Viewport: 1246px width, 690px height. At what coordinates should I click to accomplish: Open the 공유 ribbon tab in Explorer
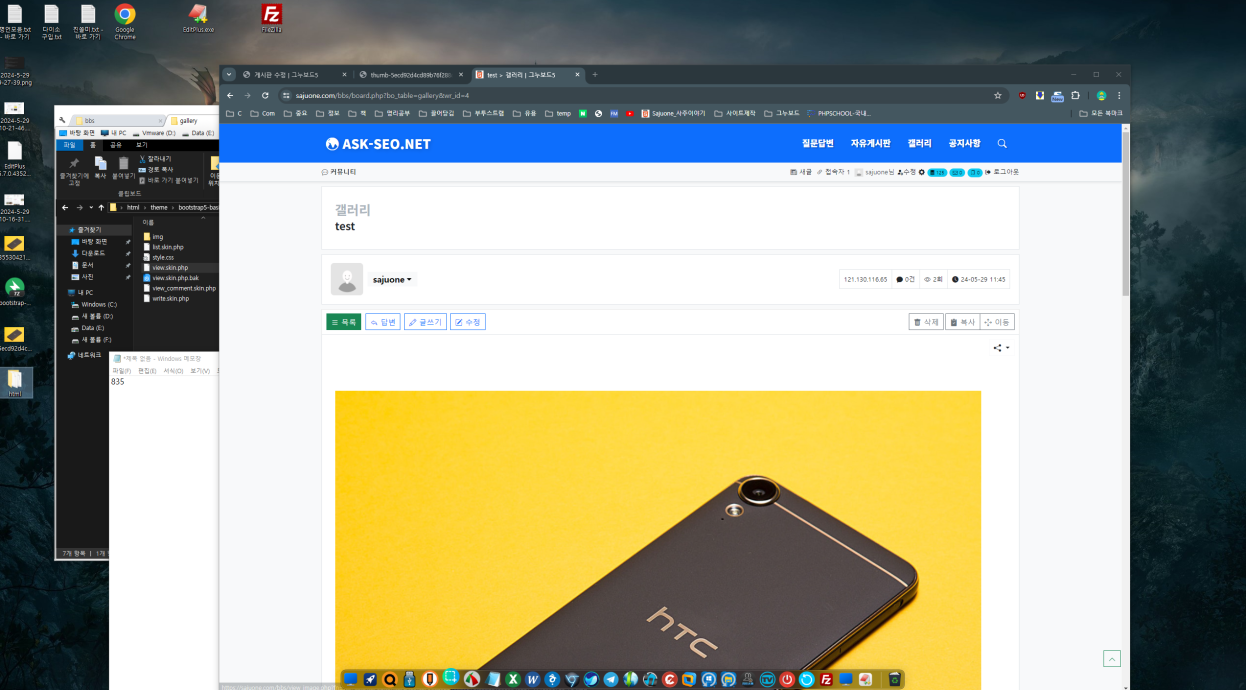[x=116, y=145]
